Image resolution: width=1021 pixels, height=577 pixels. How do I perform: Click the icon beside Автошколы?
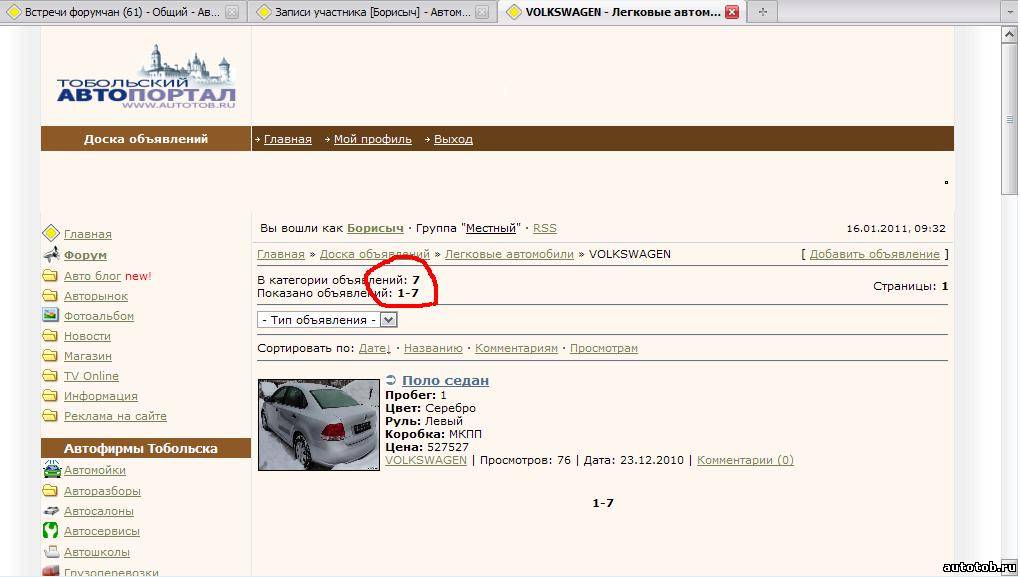51,552
